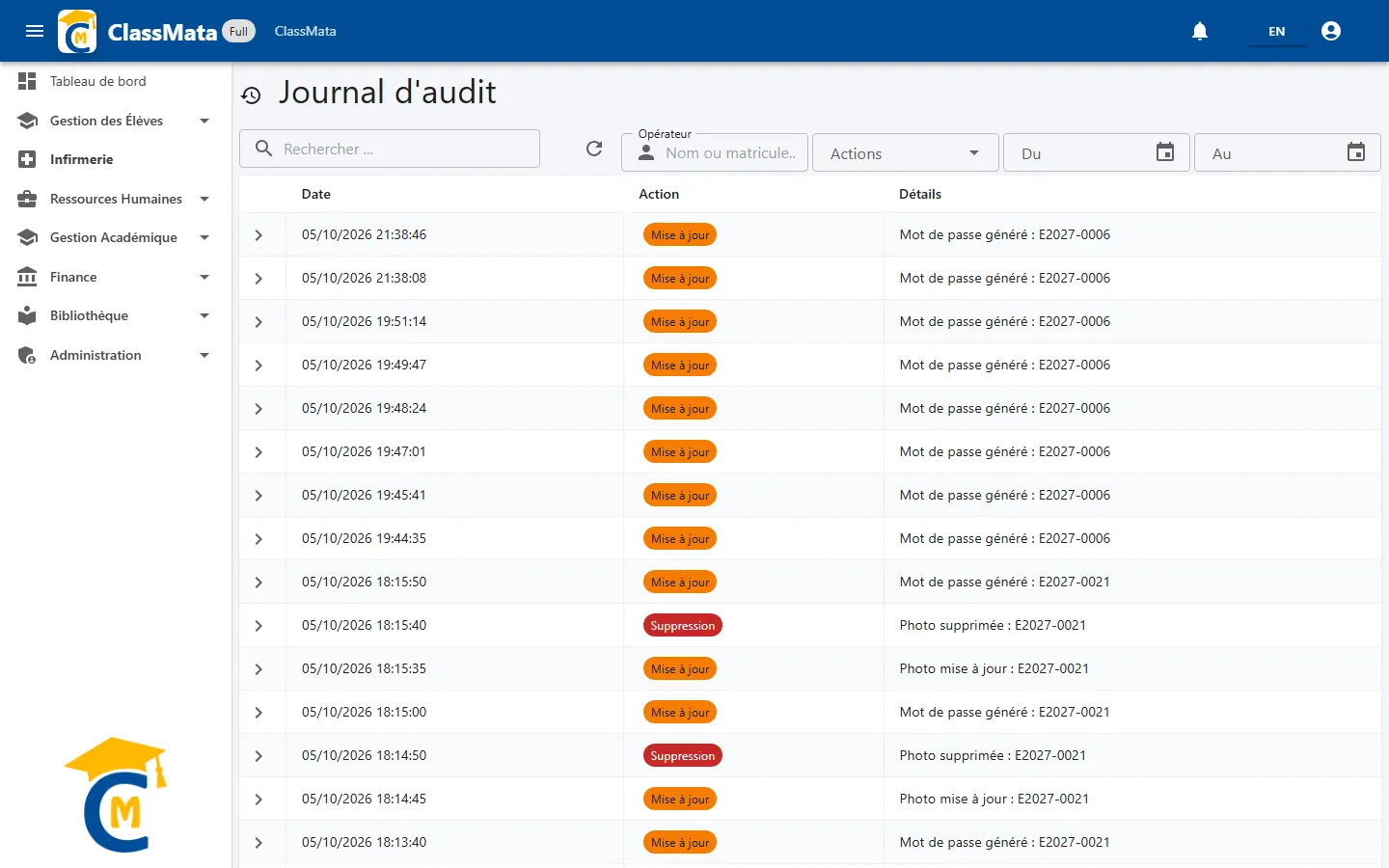1389x868 pixels.
Task: Refresh the audit log list
Action: pos(594,149)
